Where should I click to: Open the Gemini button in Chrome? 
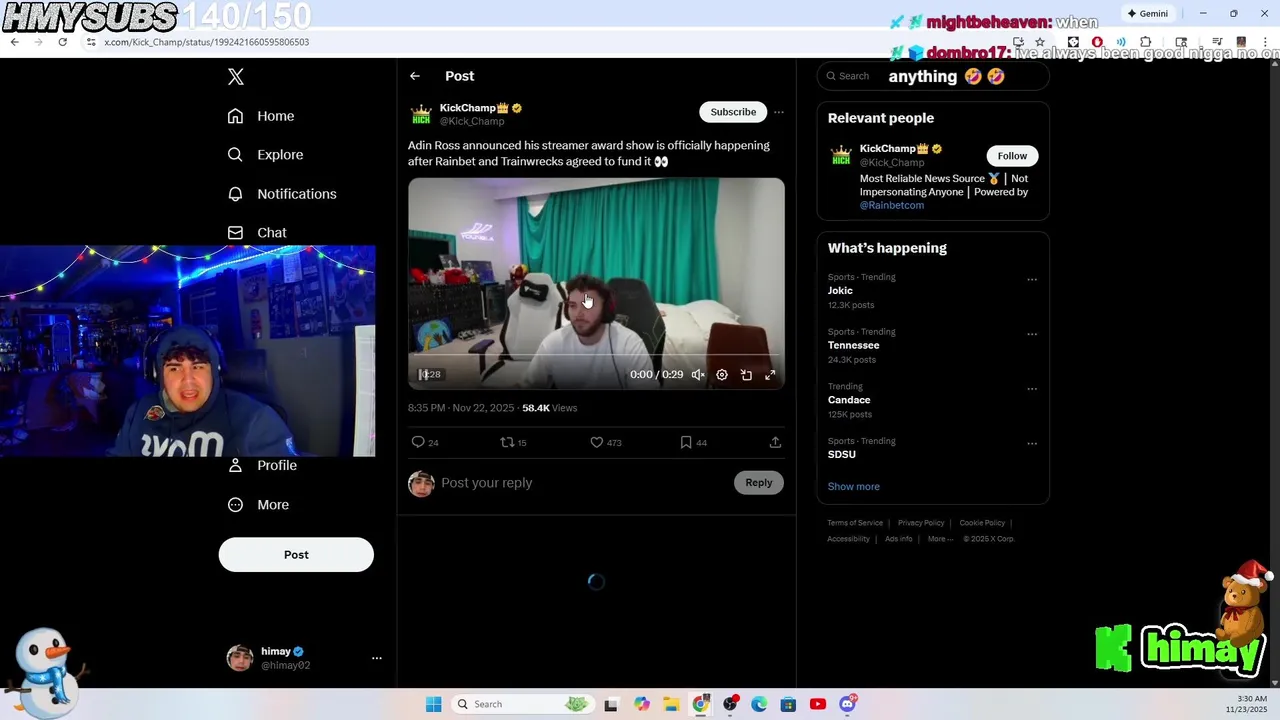point(1148,14)
